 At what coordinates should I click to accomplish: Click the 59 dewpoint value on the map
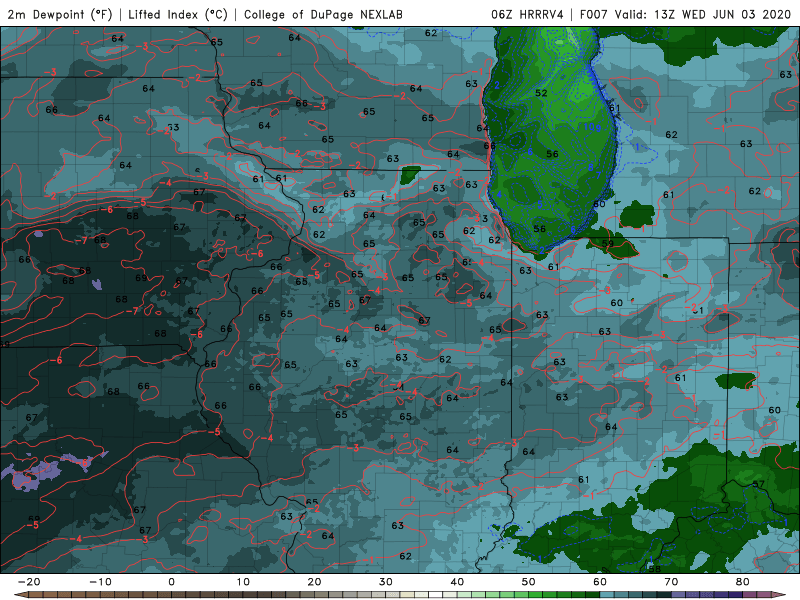coord(608,243)
